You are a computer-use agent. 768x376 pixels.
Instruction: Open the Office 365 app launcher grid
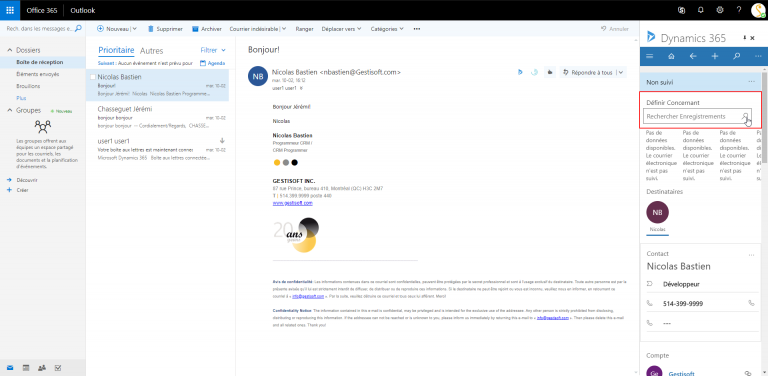click(10, 10)
